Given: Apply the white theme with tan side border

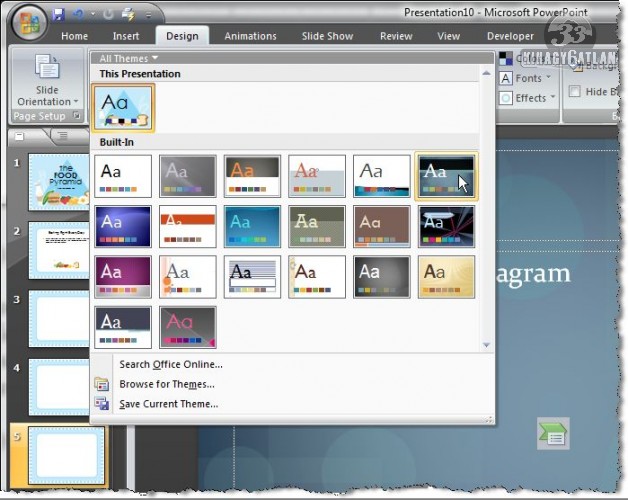Looking at the screenshot, I should [x=317, y=277].
